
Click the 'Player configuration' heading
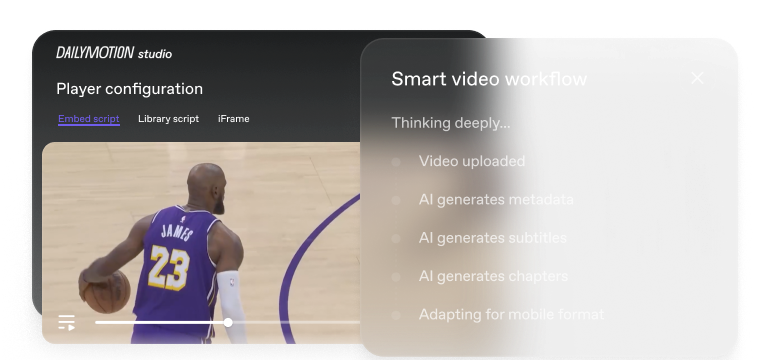(129, 89)
